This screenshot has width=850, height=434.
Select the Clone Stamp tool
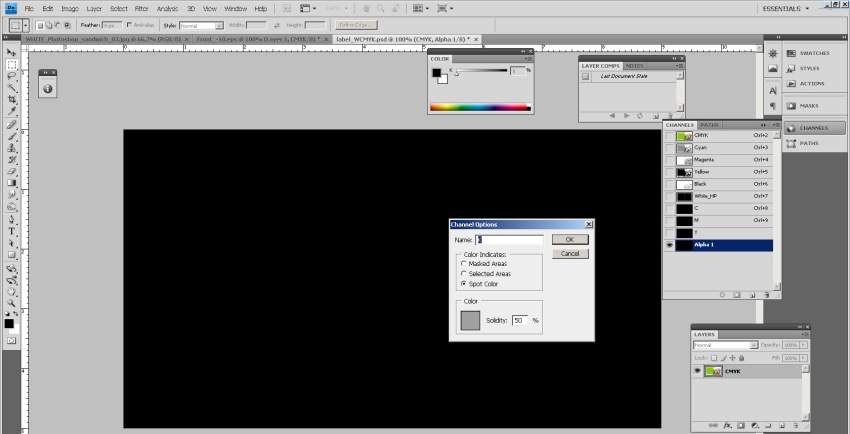(x=11, y=148)
